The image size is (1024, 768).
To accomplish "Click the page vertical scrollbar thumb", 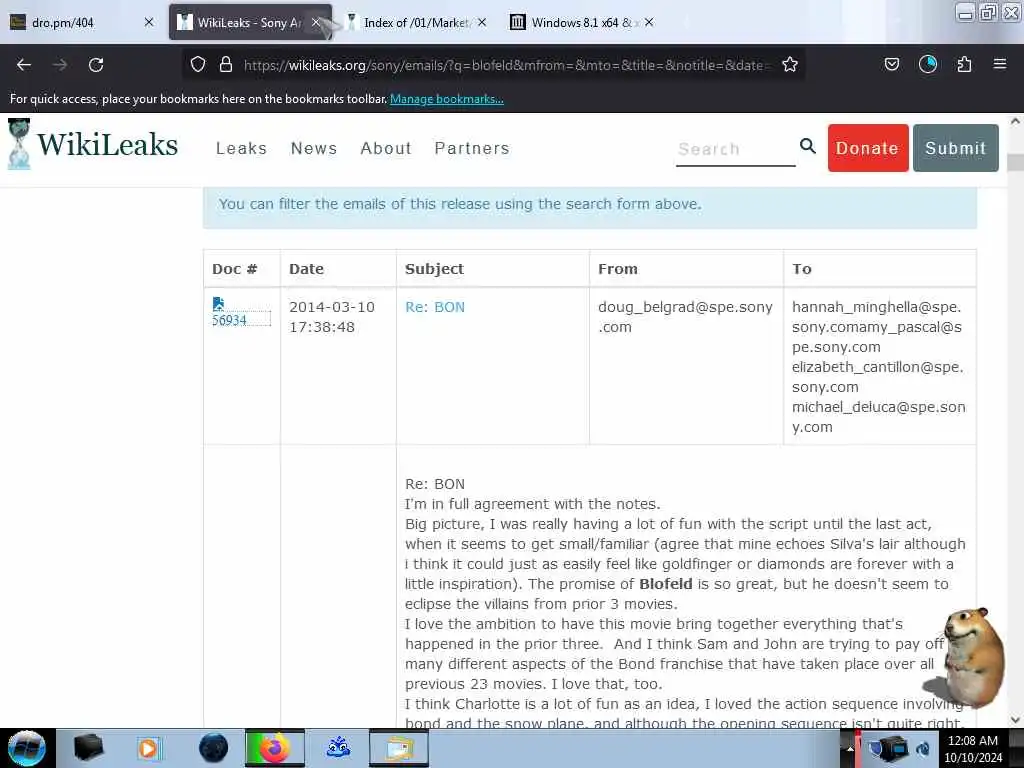I will click(x=1015, y=162).
